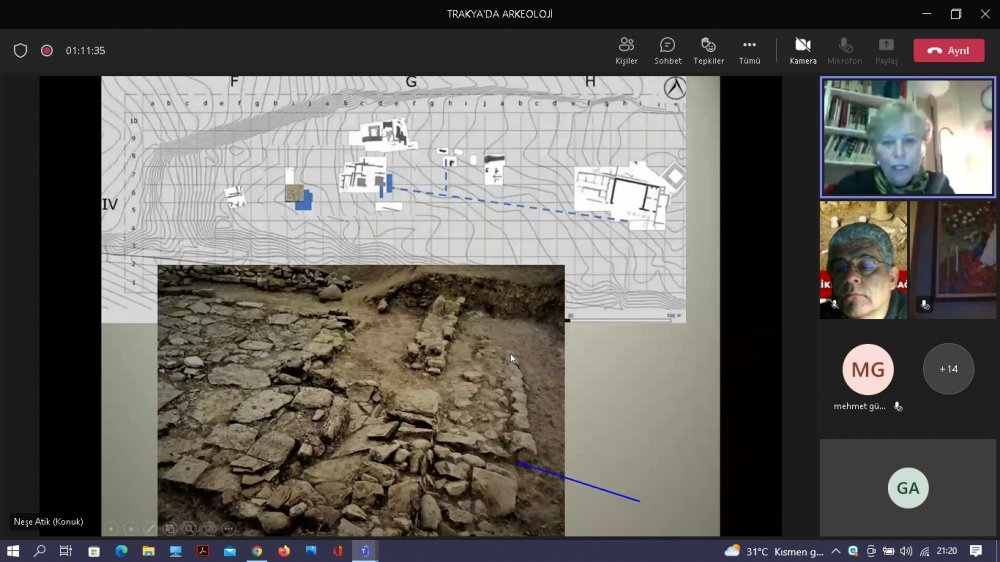
Task: Leave the meeting with Ayrıl button
Action: (948, 51)
